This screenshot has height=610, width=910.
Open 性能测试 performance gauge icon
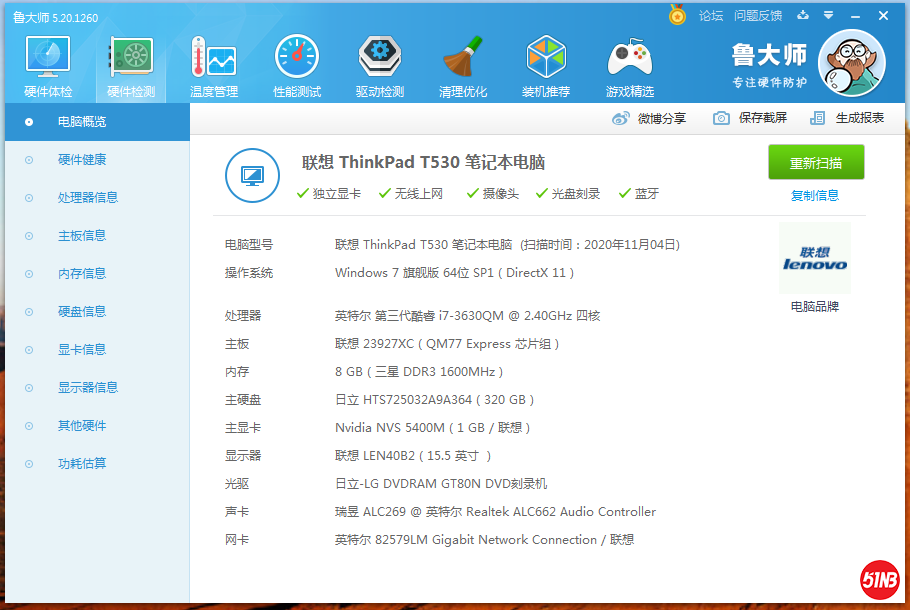297,63
